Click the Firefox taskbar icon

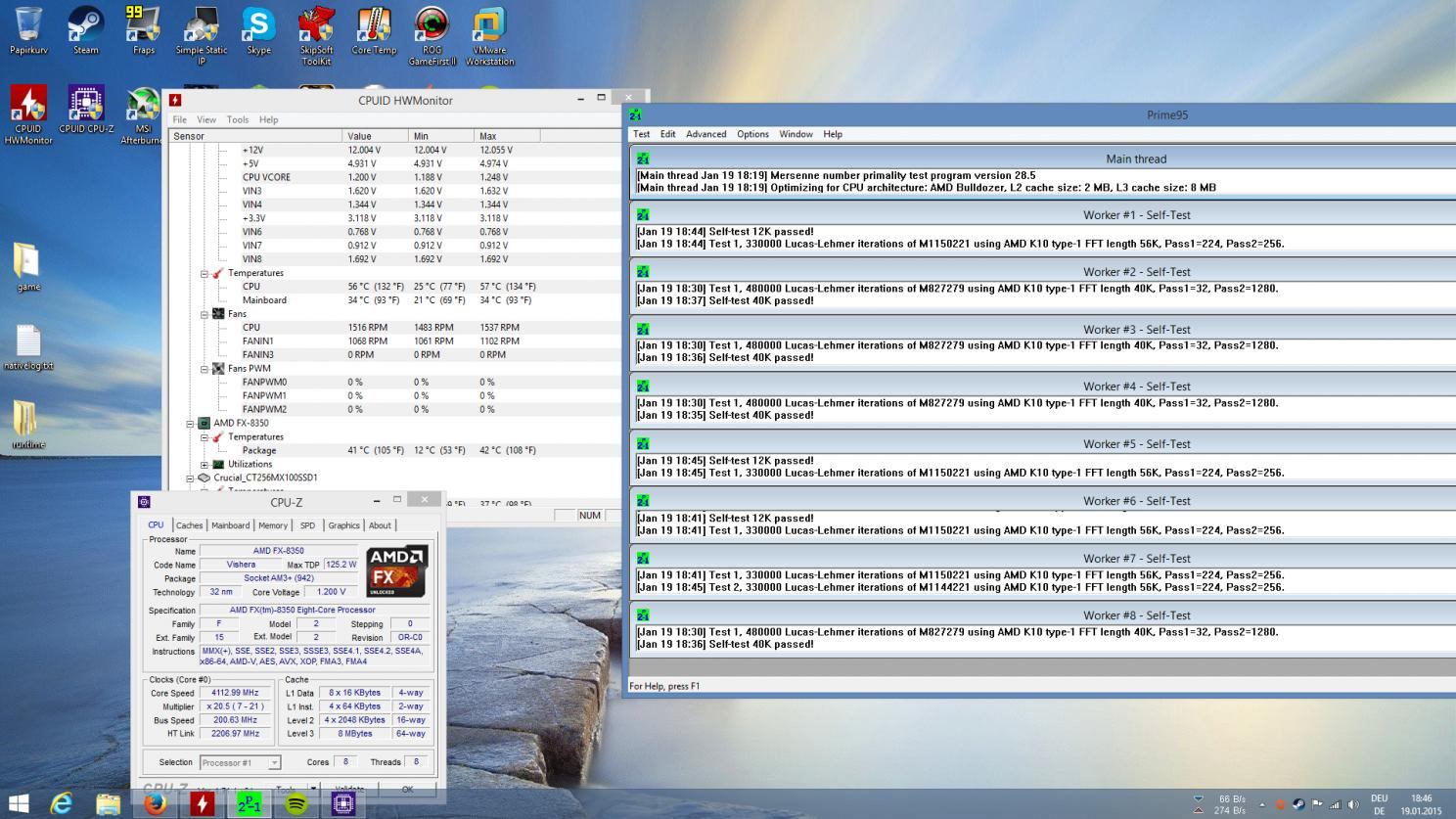[155, 803]
